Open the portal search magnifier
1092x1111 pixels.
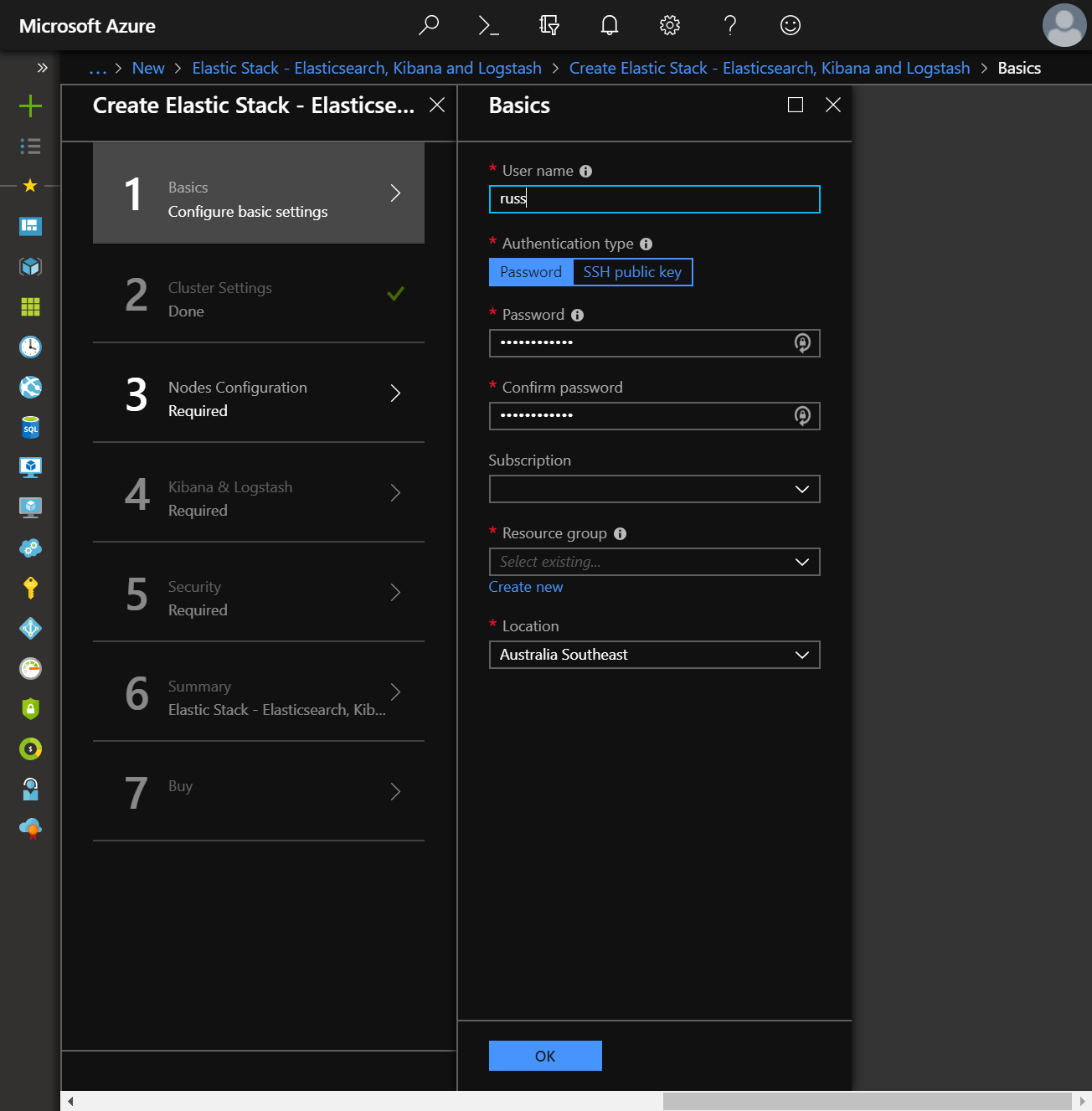point(429,25)
